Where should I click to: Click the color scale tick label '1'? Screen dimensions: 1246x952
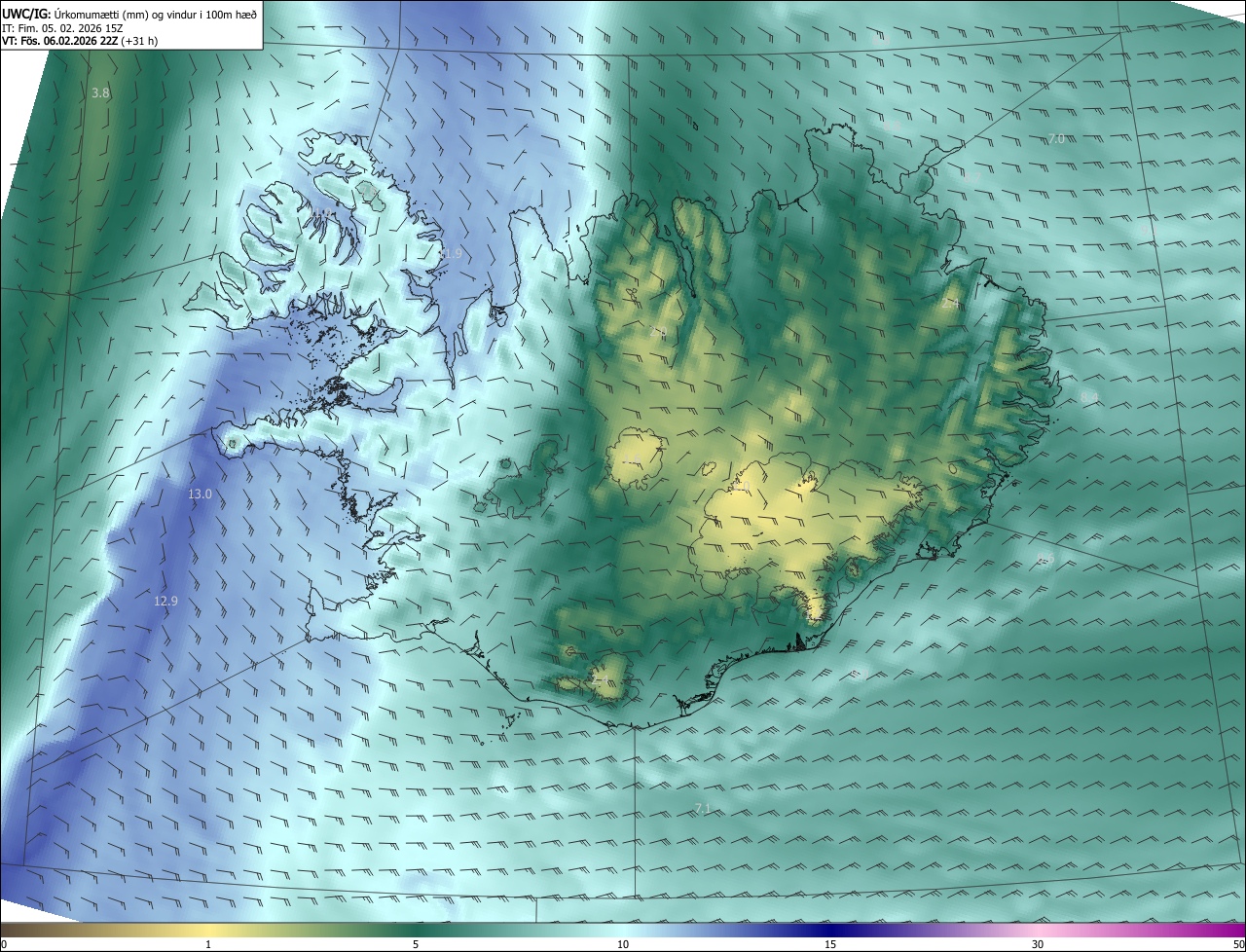pos(208,944)
